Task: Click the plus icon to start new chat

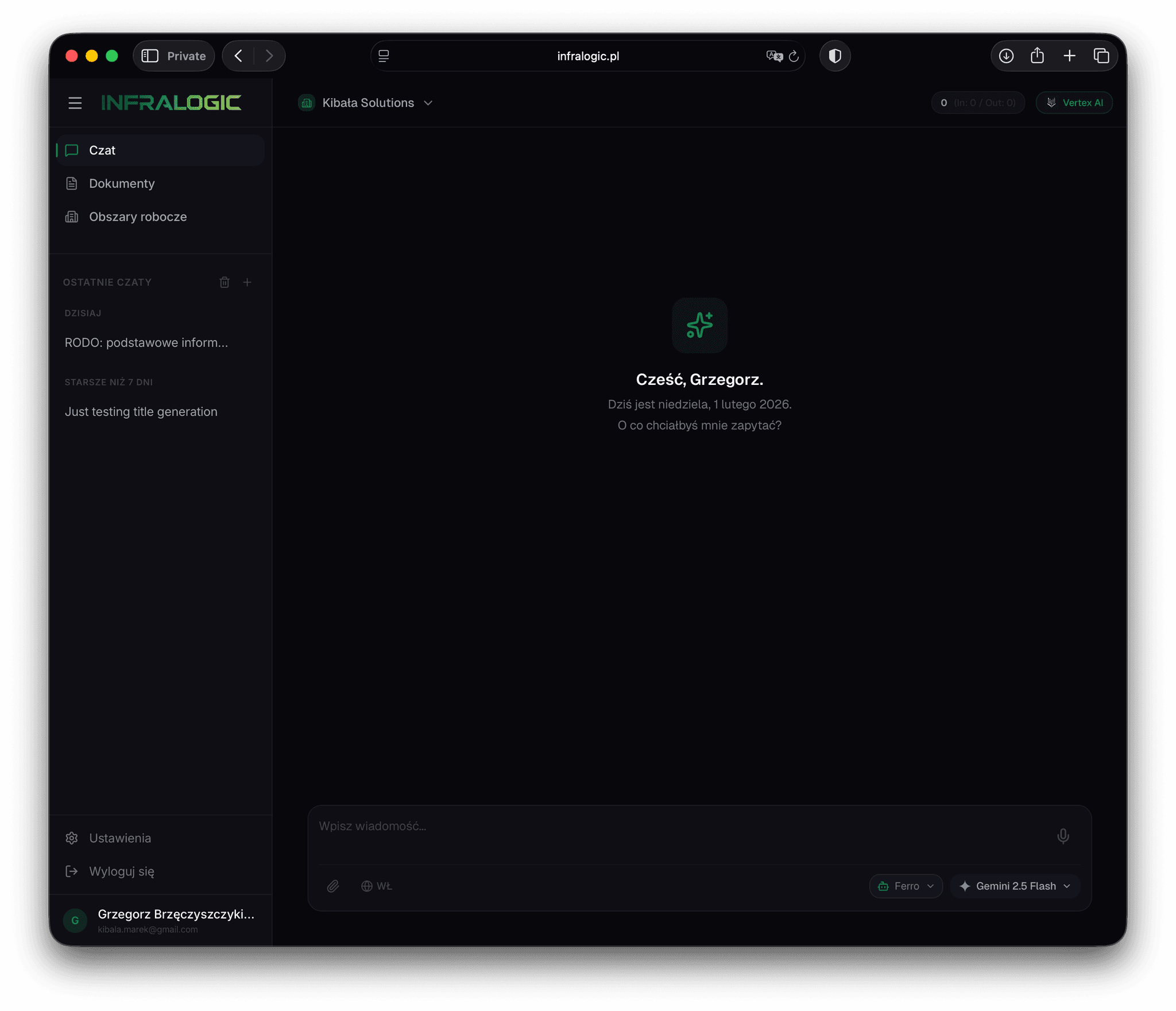Action: [247, 282]
